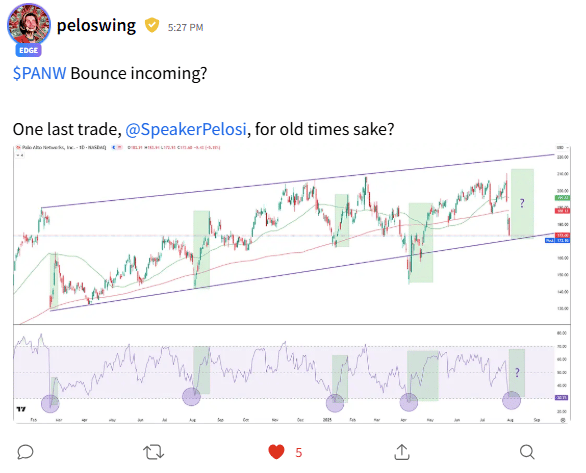Open the reply comment bubble icon
This screenshot has height=473, width=586.
point(25,452)
